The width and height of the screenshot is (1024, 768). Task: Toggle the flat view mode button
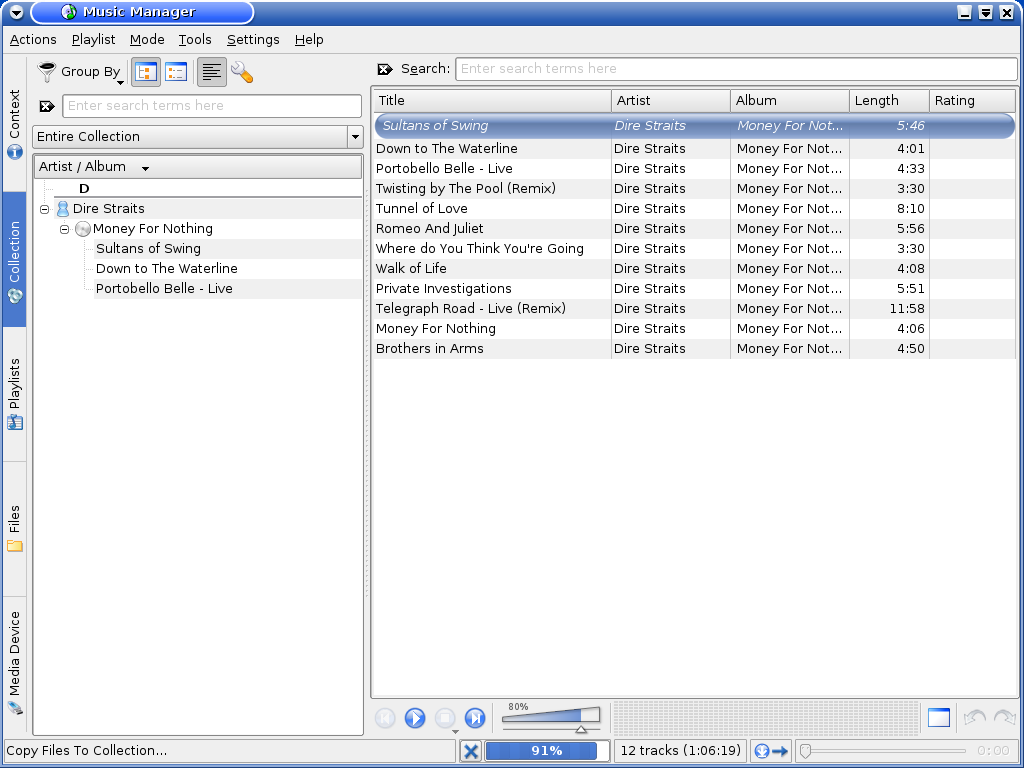tap(176, 72)
